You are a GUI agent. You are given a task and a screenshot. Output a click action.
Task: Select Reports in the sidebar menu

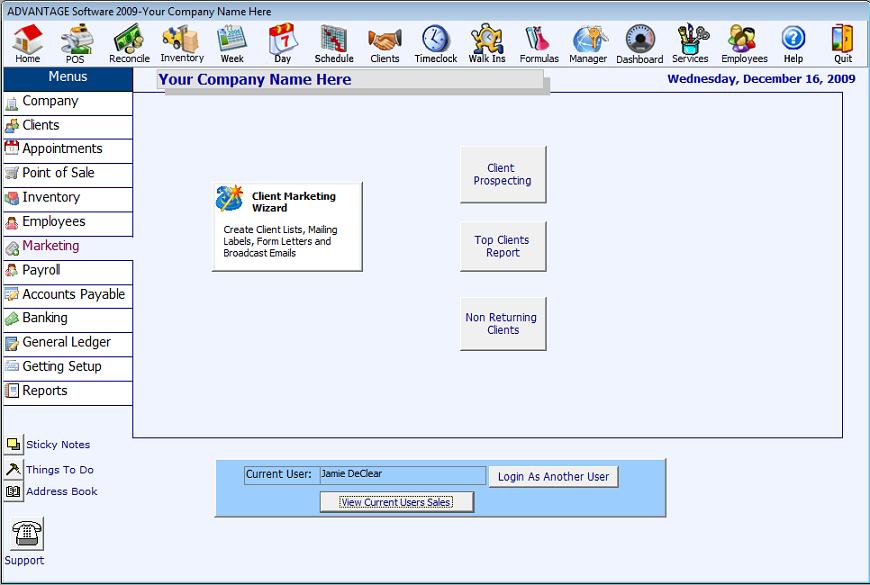68,393
